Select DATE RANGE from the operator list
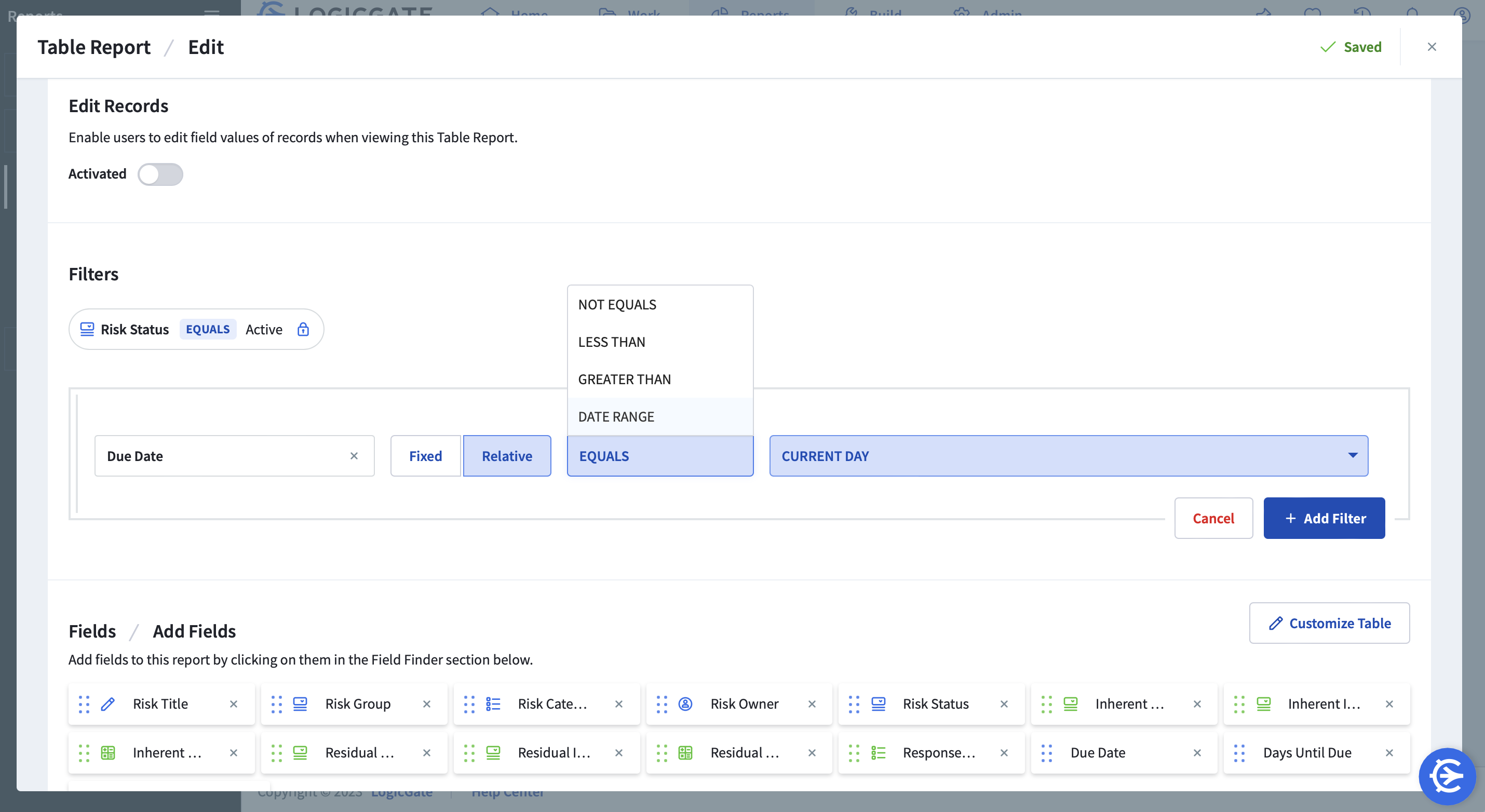The image size is (1485, 812). tap(616, 416)
